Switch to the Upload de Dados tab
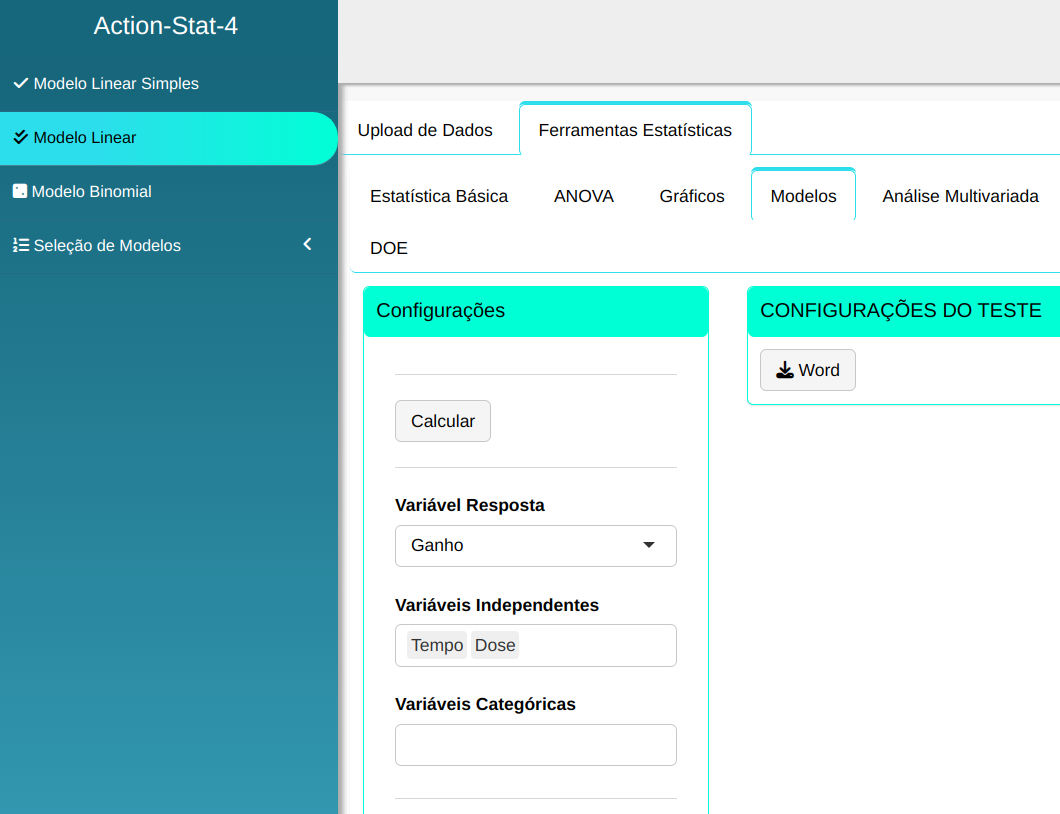Image resolution: width=1060 pixels, height=814 pixels. tap(425, 130)
